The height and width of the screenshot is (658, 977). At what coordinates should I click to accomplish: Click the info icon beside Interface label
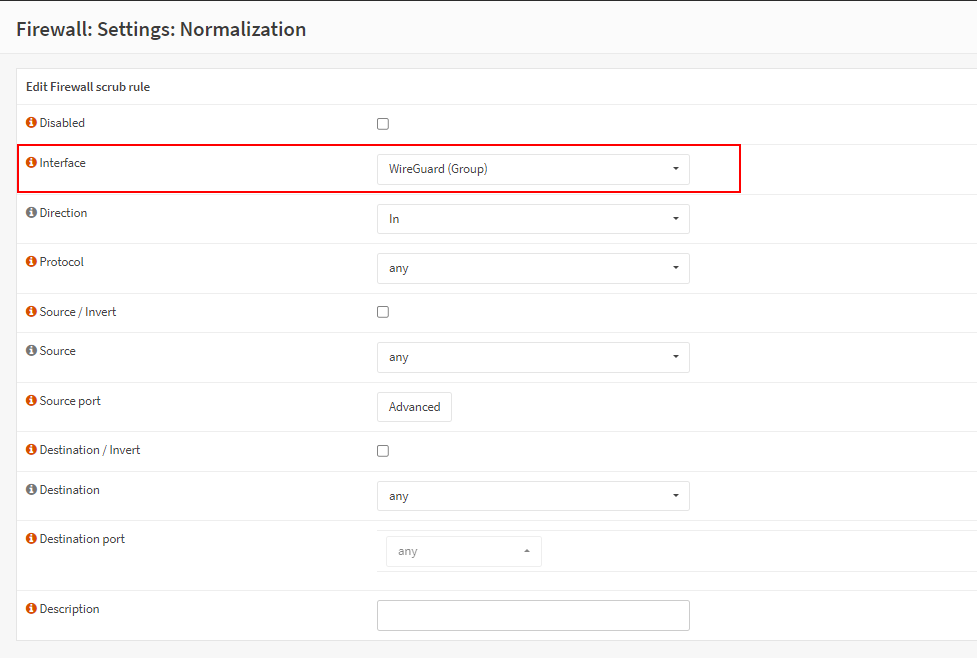coord(31,163)
